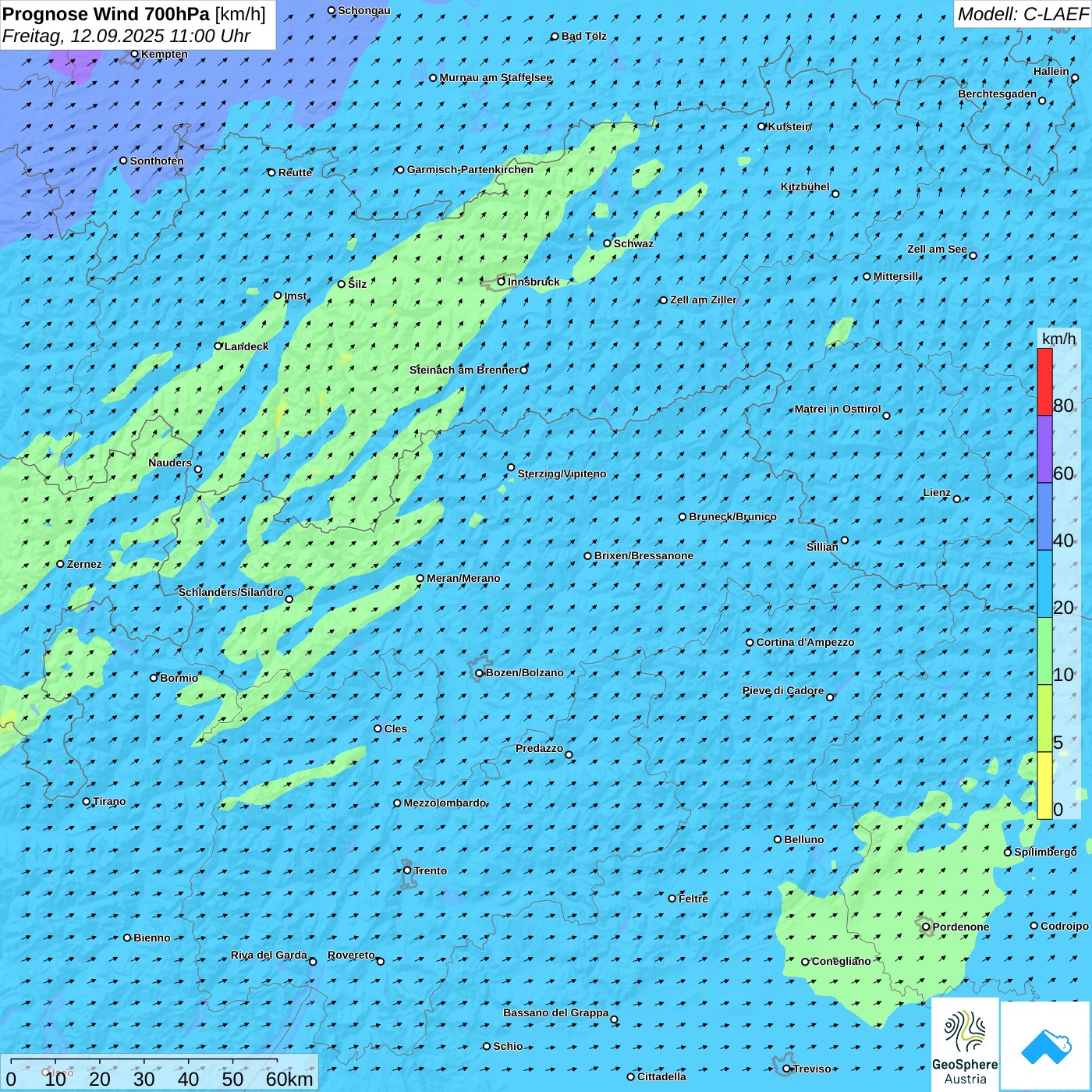Click the Kufstein city marker
Image resolution: width=1092 pixels, height=1092 pixels.
762,126
